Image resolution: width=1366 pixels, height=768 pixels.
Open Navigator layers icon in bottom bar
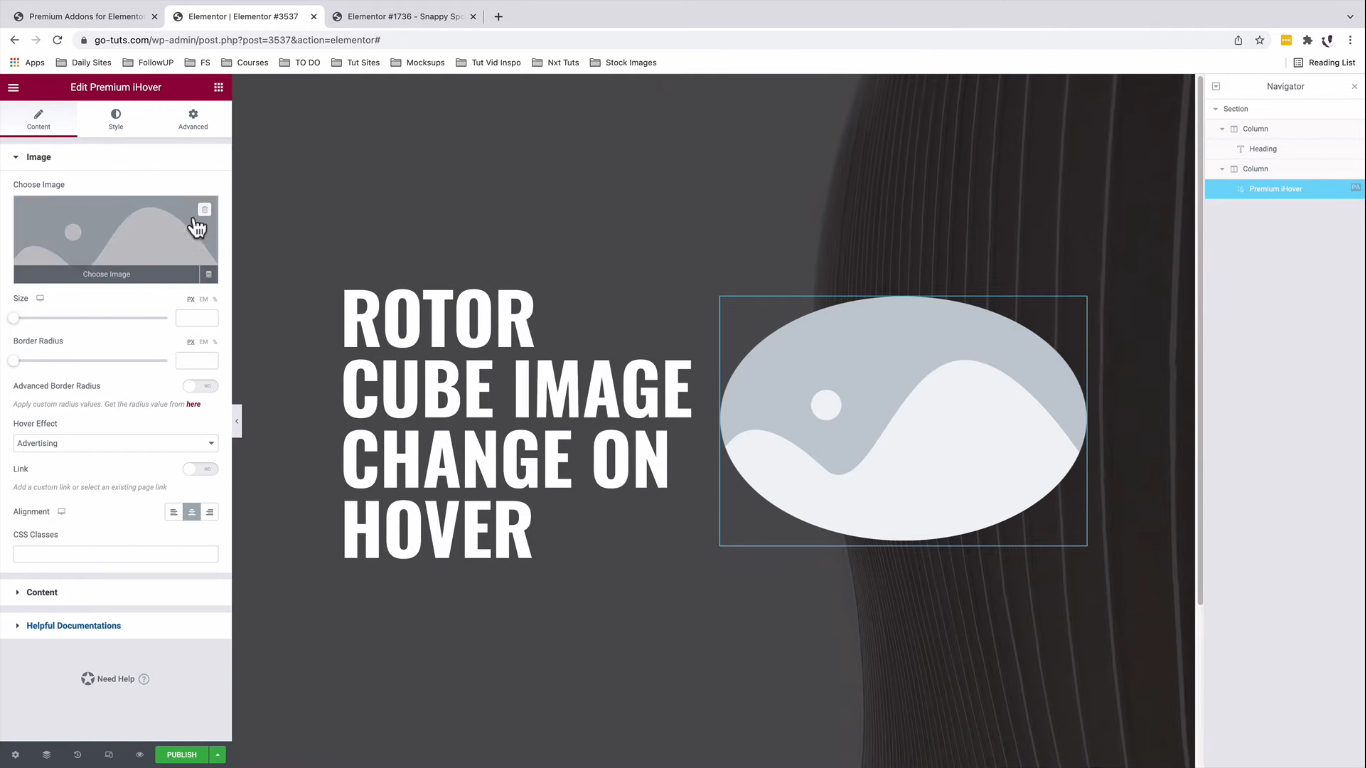click(46, 755)
